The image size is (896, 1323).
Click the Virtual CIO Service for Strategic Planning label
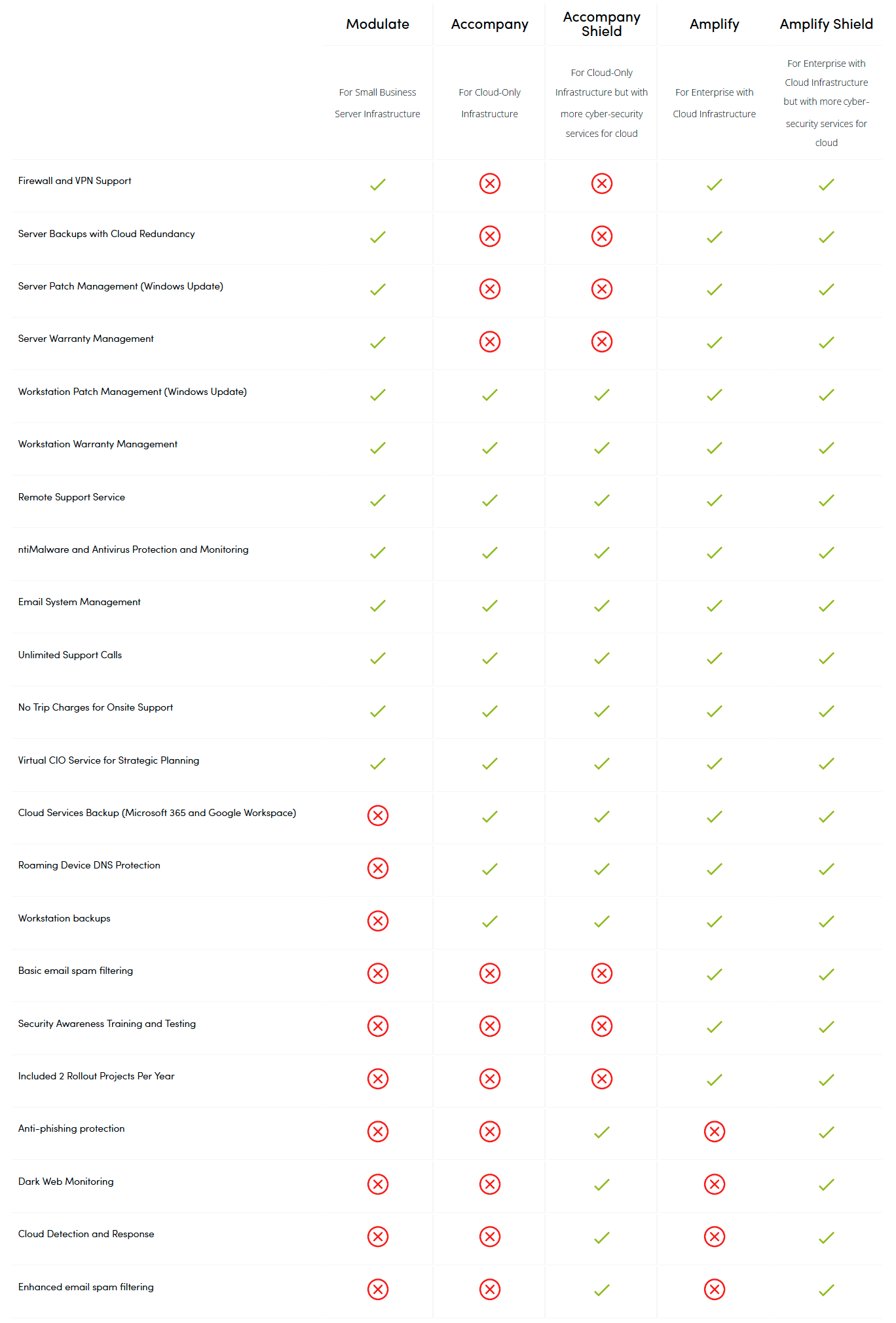[109, 760]
